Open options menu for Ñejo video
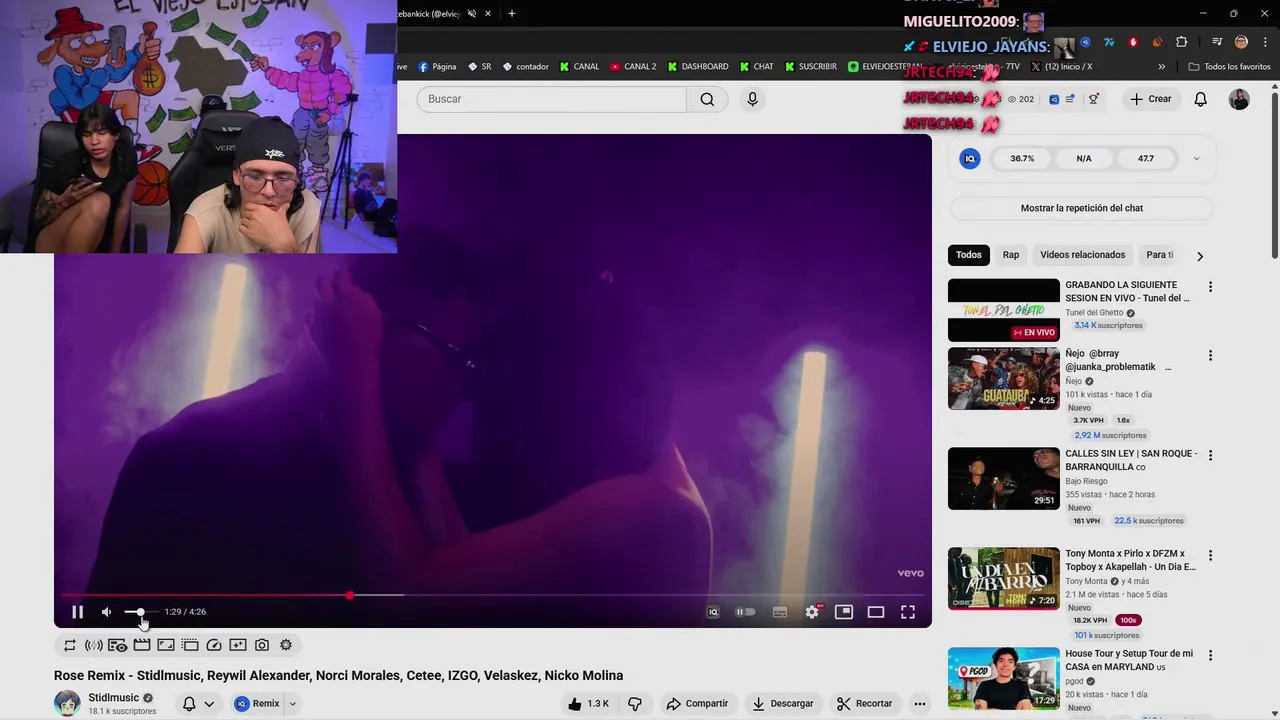1280x720 pixels. click(x=1210, y=355)
